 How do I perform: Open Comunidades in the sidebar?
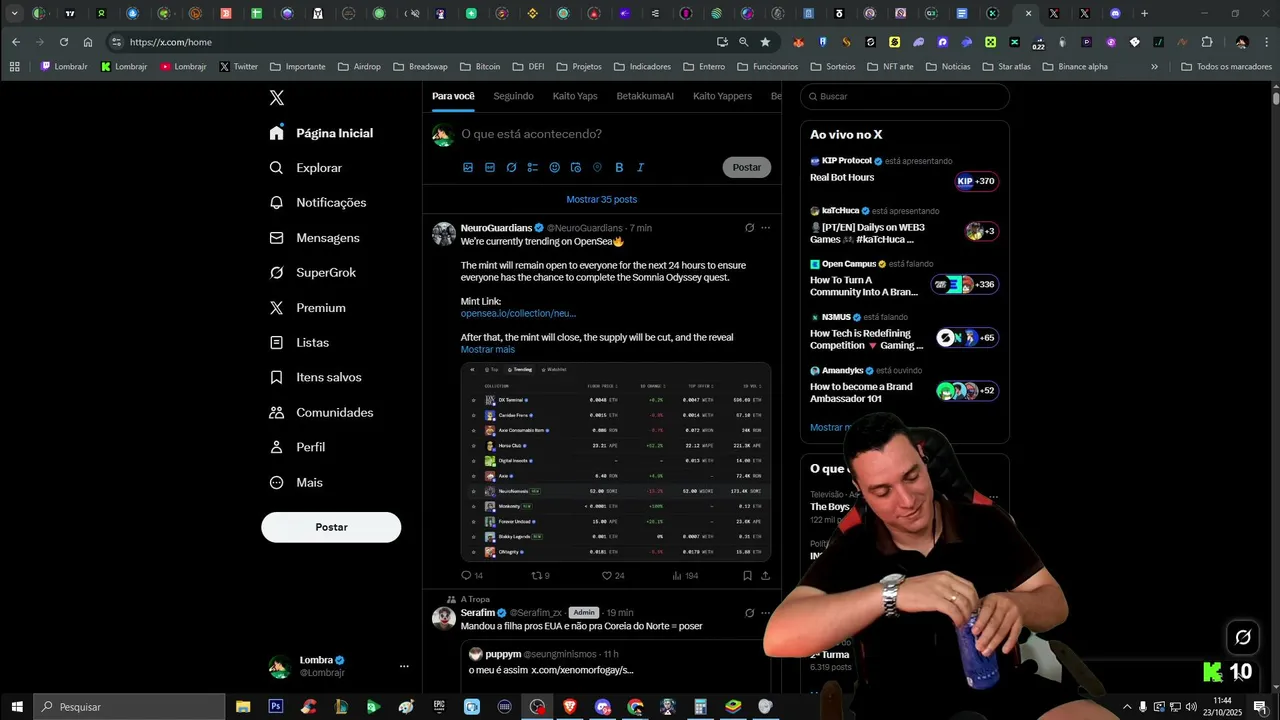tap(321, 412)
